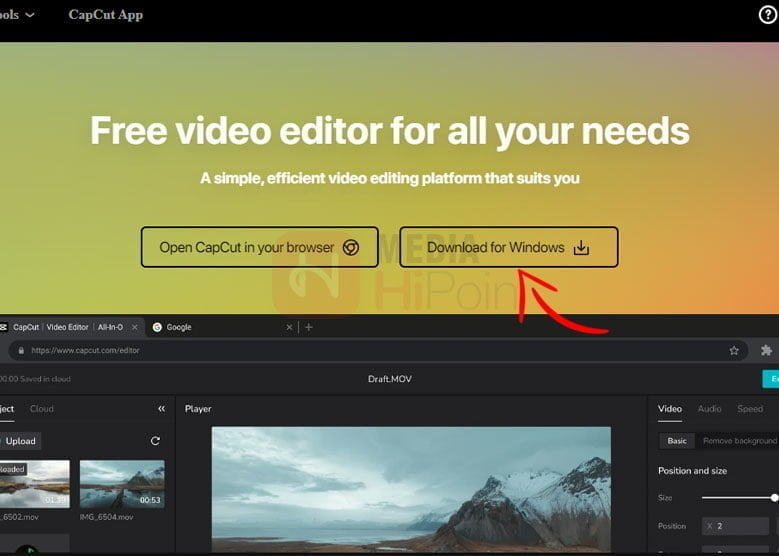Image resolution: width=779 pixels, height=556 pixels.
Task: Open the Speed properties tab
Action: [750, 409]
